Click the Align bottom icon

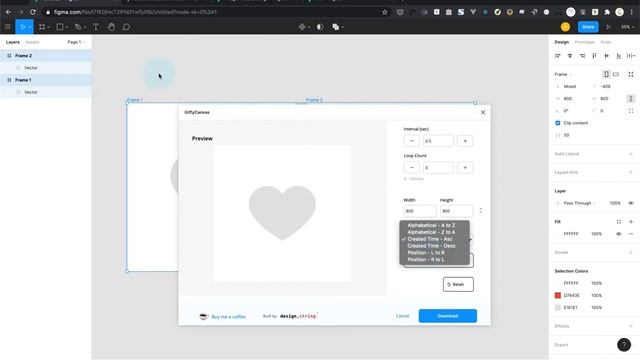(x=619, y=56)
